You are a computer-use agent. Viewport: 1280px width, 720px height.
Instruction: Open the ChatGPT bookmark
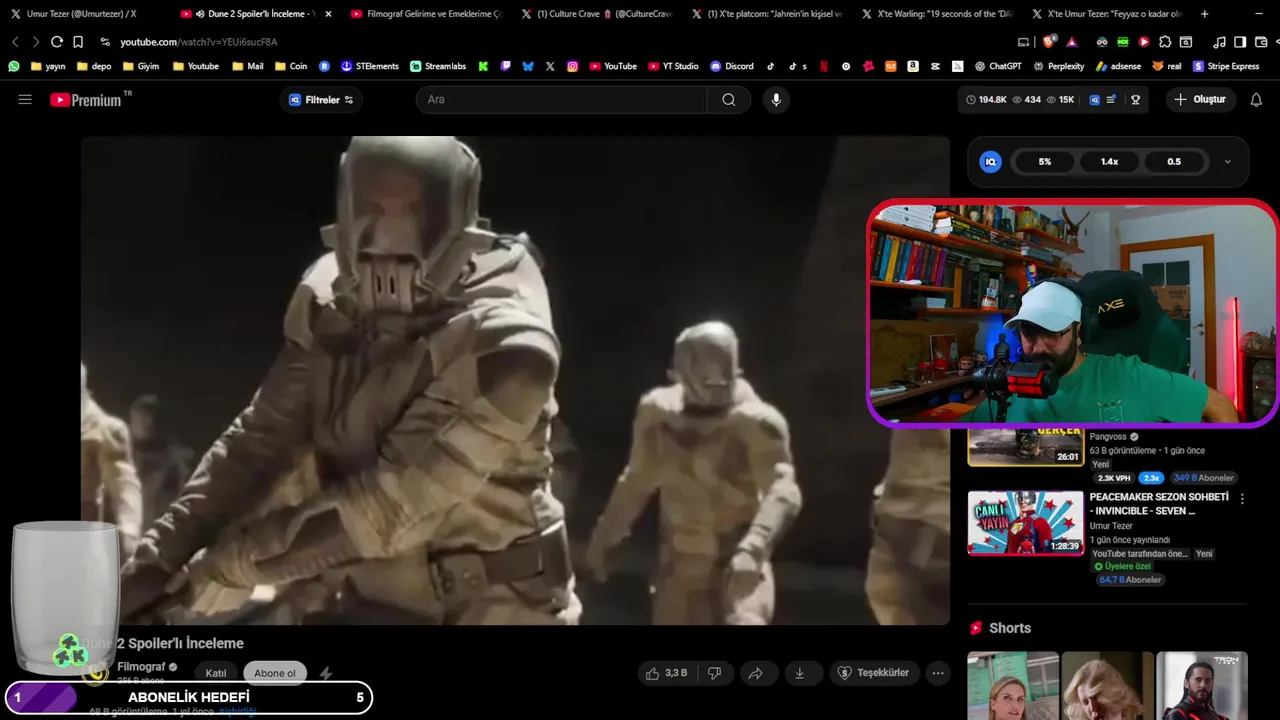click(1000, 66)
